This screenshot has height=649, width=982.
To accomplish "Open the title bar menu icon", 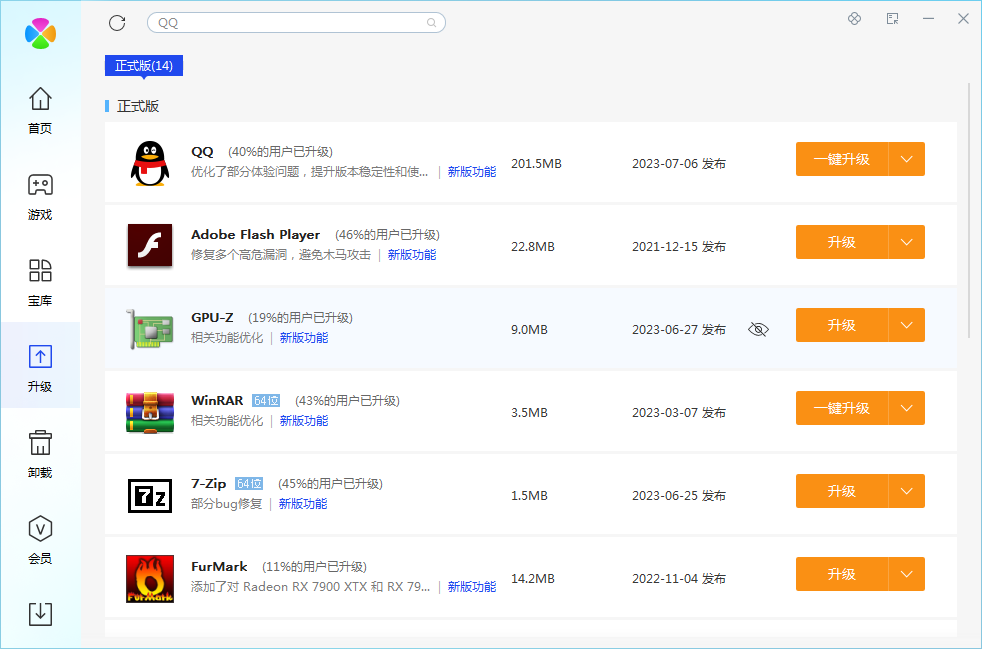I will click(892, 19).
